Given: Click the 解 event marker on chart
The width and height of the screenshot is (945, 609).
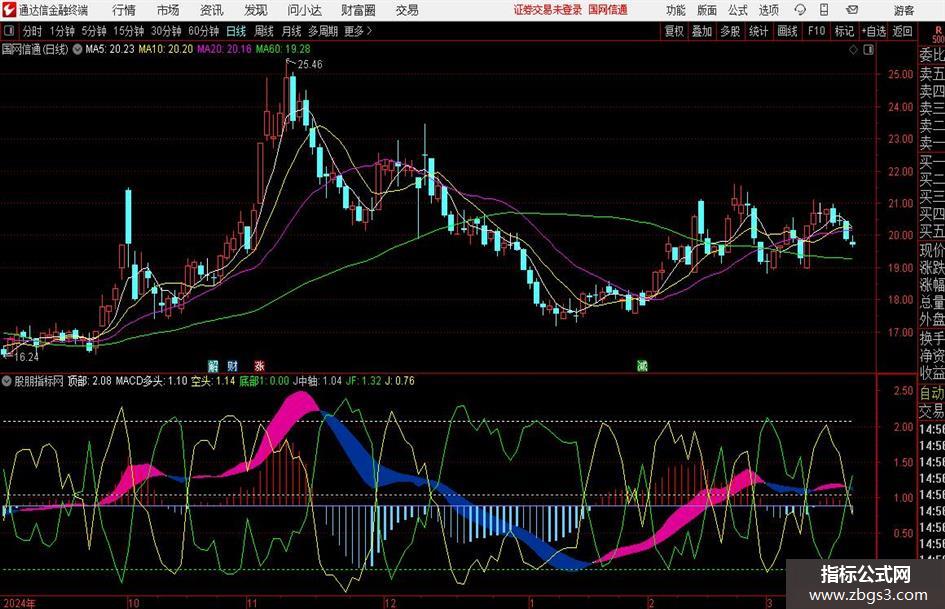Looking at the screenshot, I should 213,365.
